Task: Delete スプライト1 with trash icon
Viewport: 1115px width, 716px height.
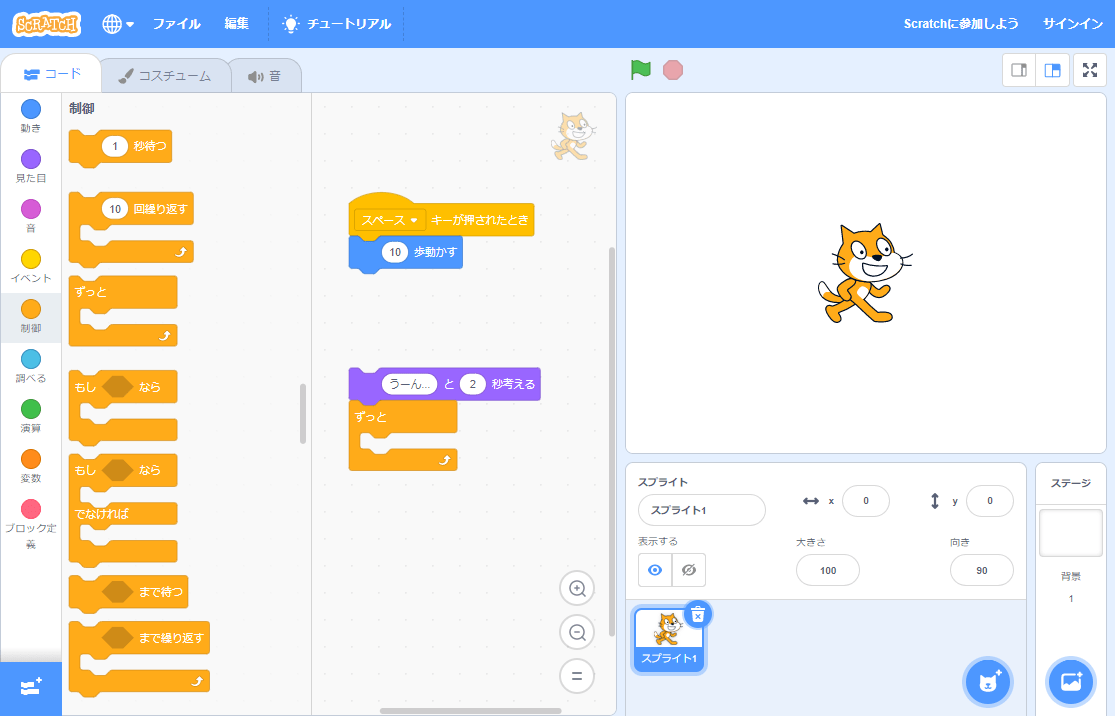Action: (x=698, y=614)
